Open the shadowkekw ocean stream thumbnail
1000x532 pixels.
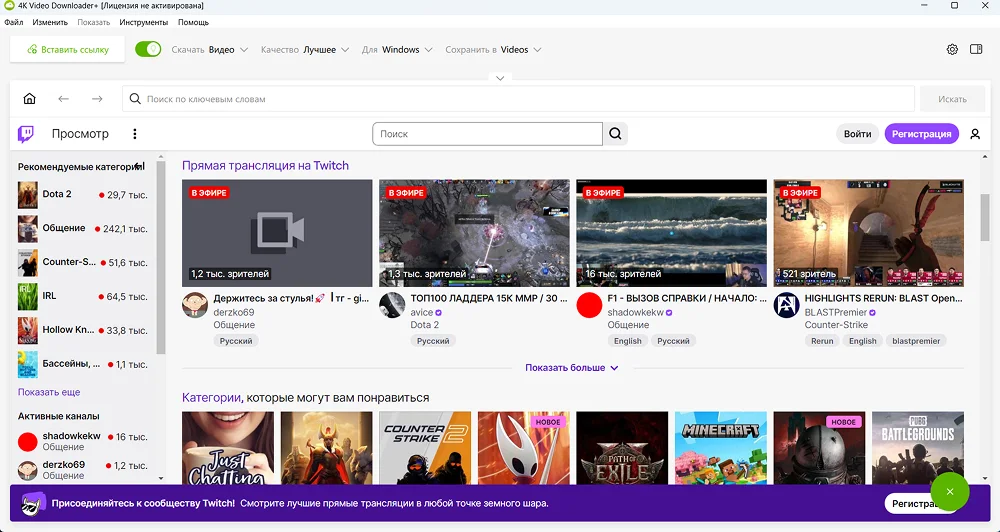pyautogui.click(x=672, y=233)
